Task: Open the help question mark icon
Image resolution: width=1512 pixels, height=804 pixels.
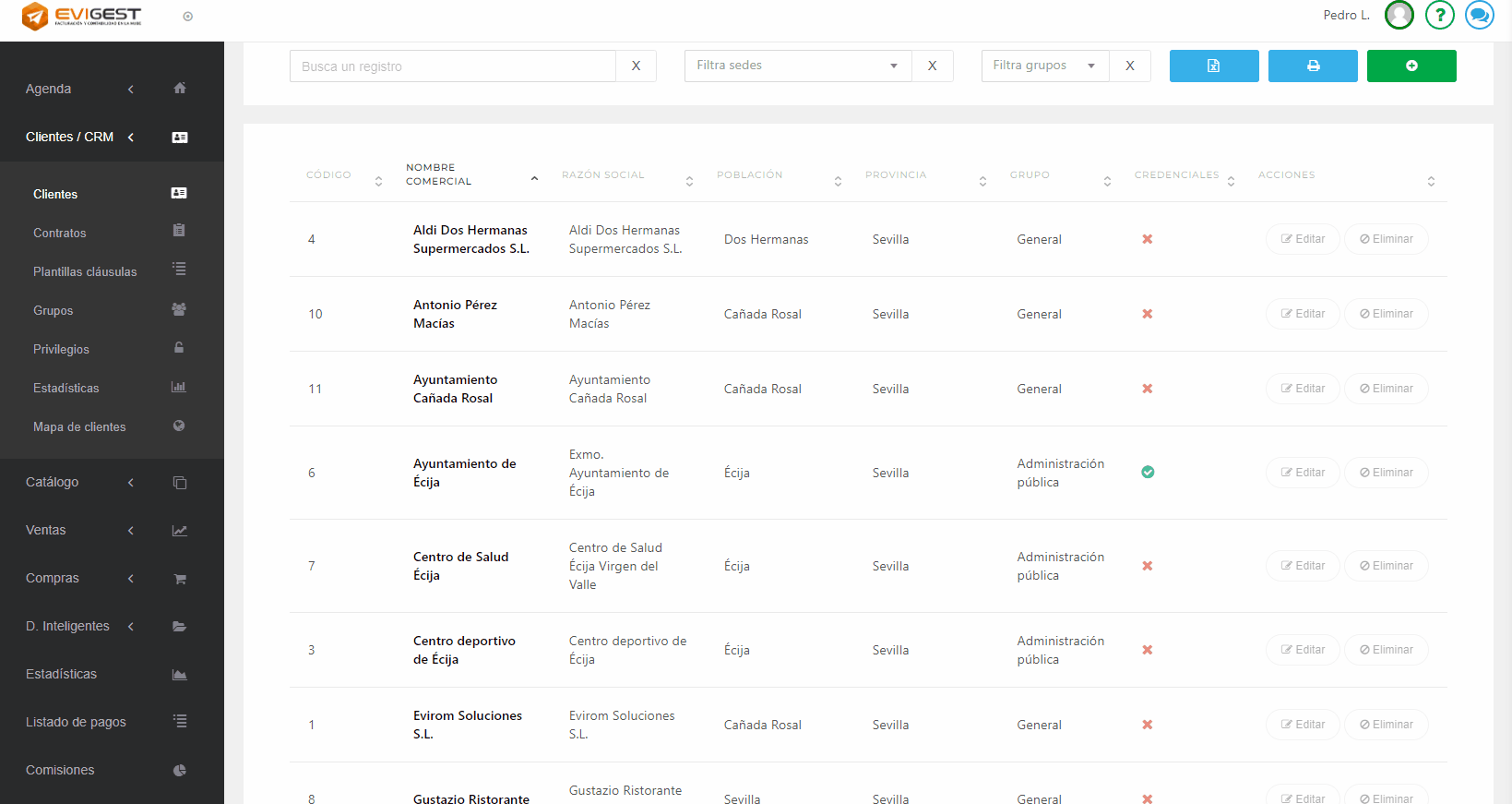Action: 1439,15
